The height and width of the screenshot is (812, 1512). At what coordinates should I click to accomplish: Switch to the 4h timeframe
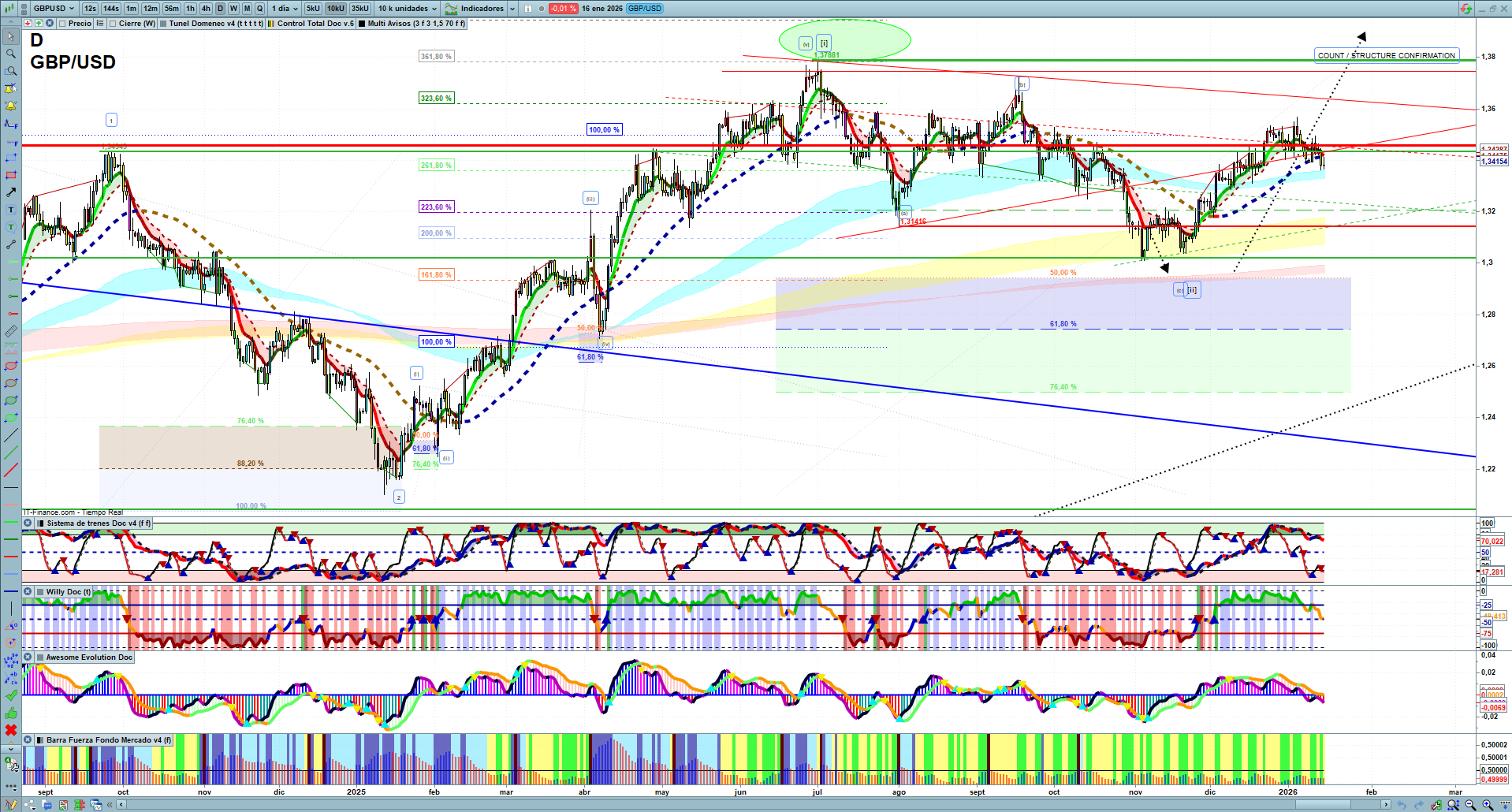[206, 9]
